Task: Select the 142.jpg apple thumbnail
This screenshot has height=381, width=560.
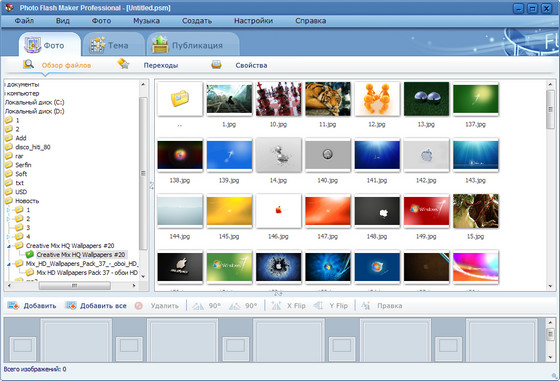Action: point(426,155)
